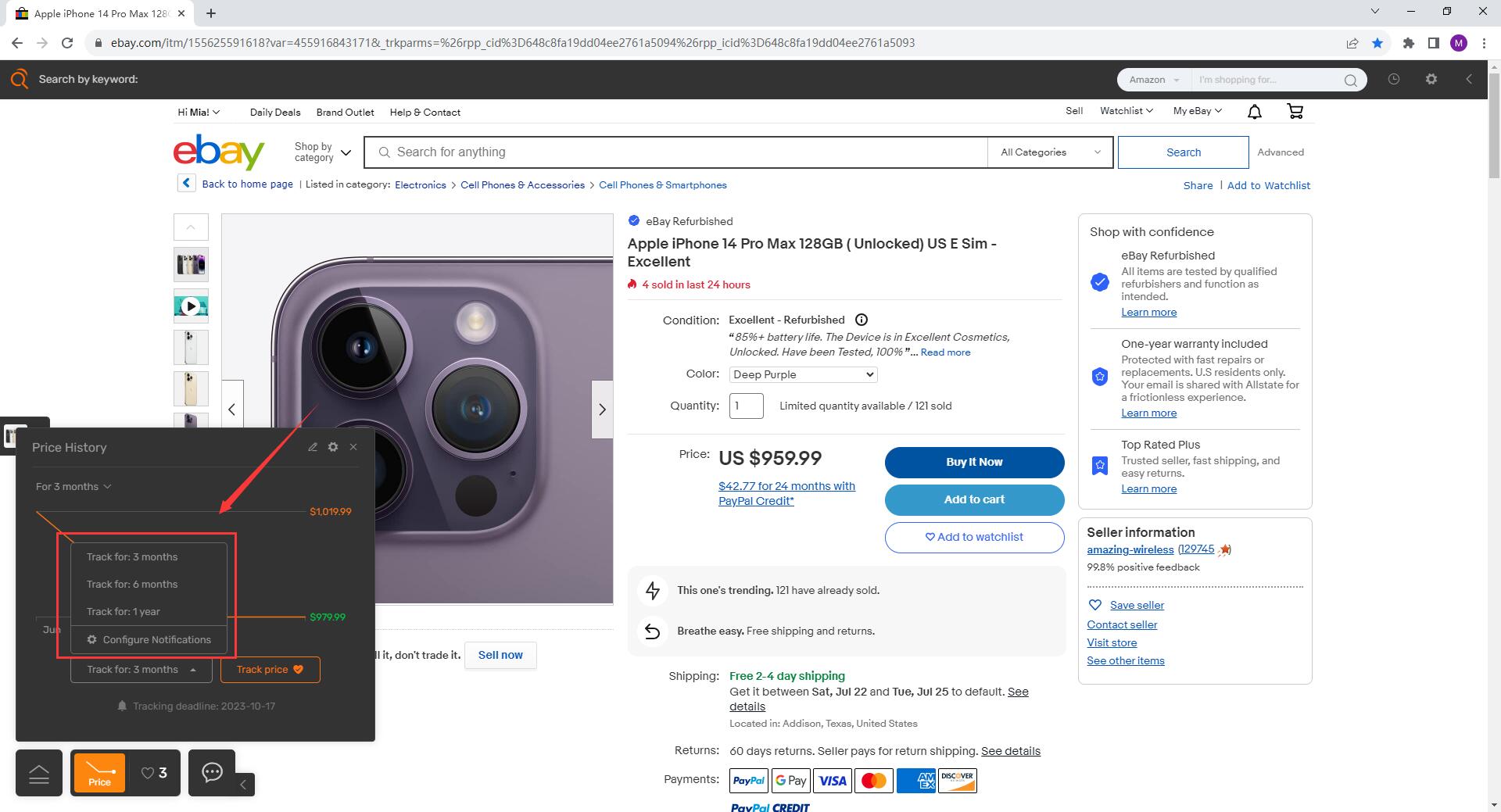Open the PayPal Credit financing link
Screen dimensions: 1501x812
point(786,493)
